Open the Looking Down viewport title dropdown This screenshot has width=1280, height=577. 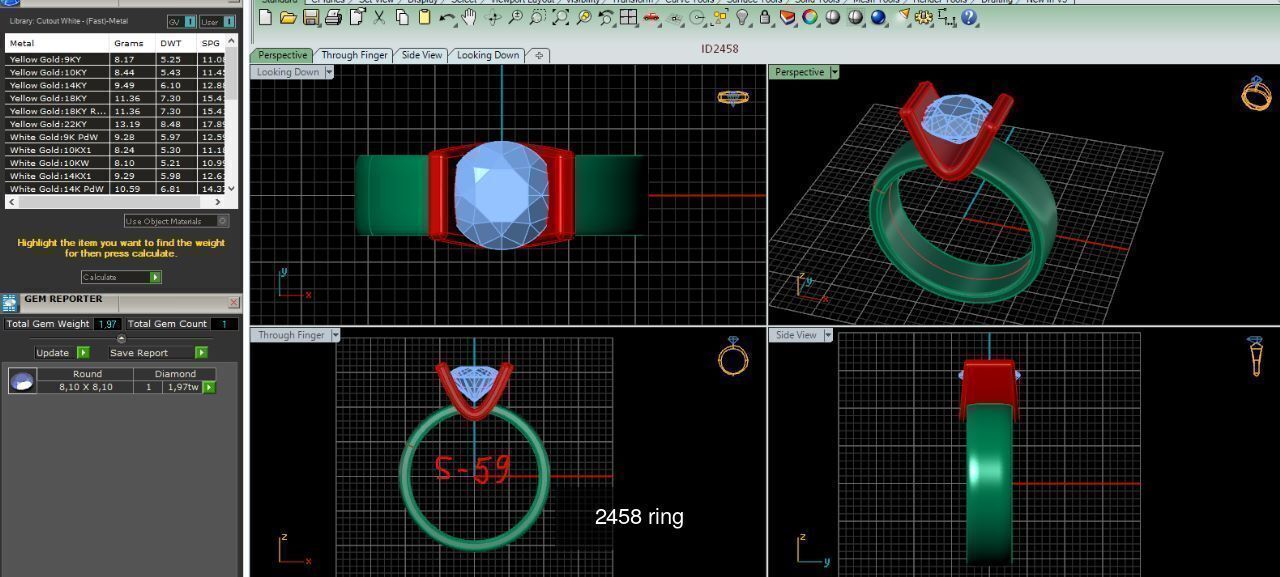(329, 72)
